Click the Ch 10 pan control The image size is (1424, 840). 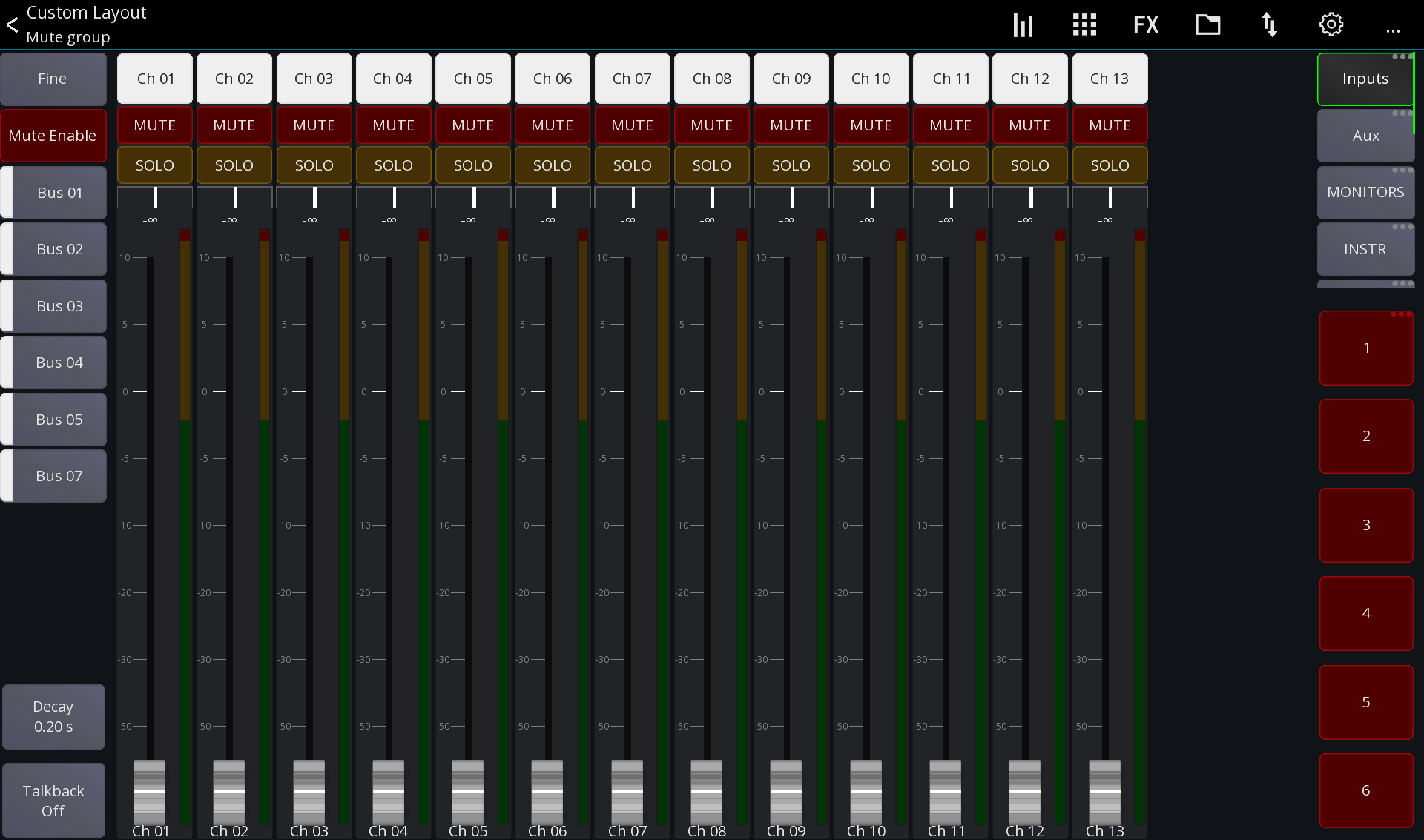871,197
